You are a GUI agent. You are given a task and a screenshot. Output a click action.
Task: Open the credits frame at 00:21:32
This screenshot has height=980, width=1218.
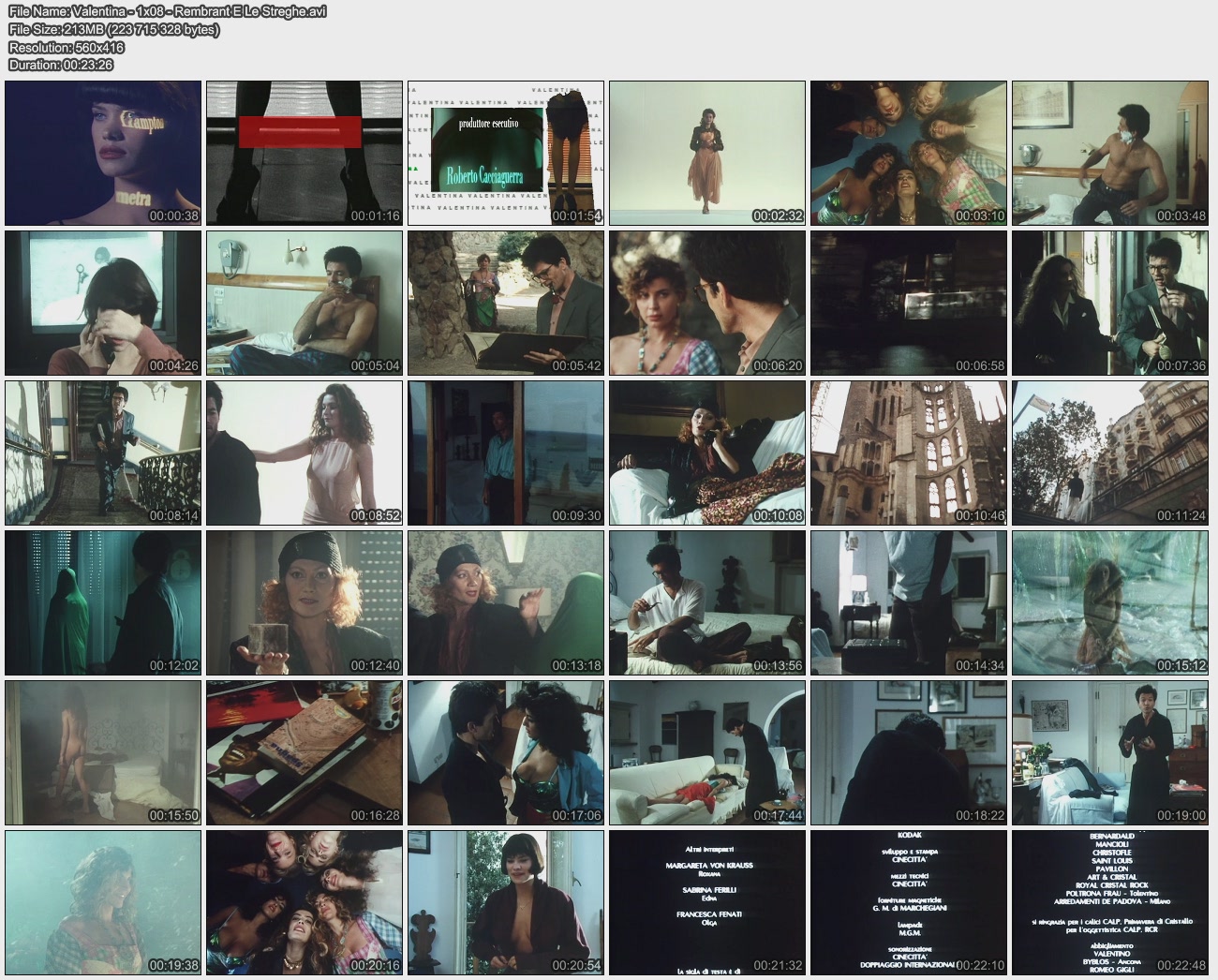click(x=707, y=902)
